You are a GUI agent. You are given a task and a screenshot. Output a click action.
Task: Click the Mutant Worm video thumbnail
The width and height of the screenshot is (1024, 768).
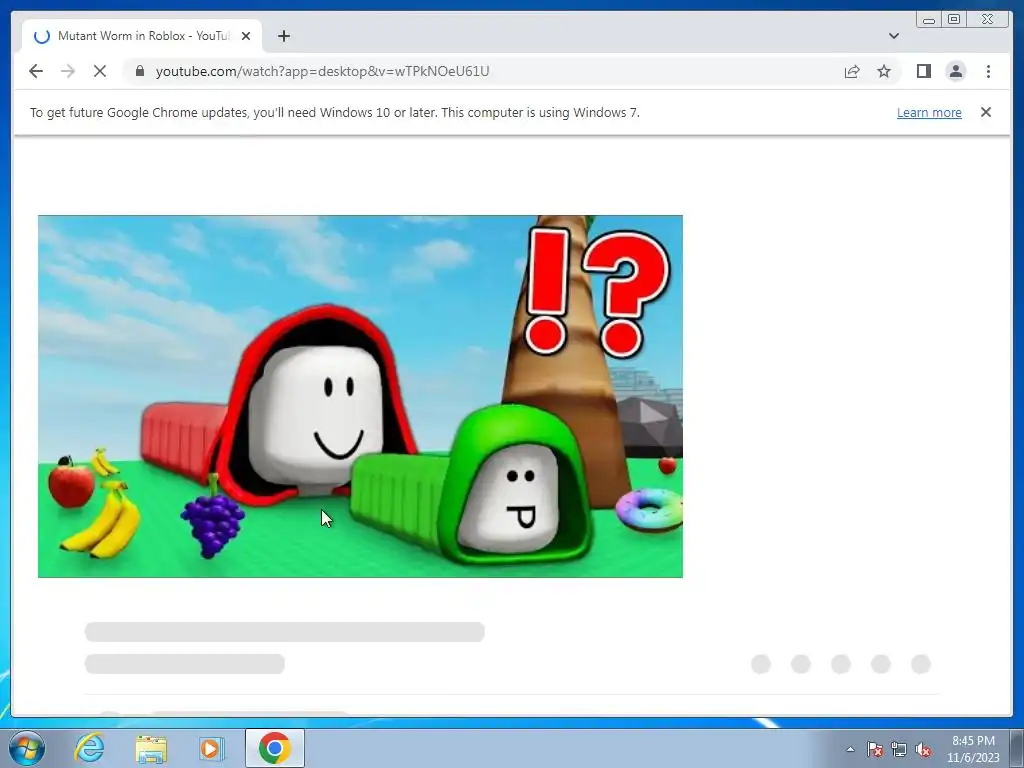pos(360,396)
